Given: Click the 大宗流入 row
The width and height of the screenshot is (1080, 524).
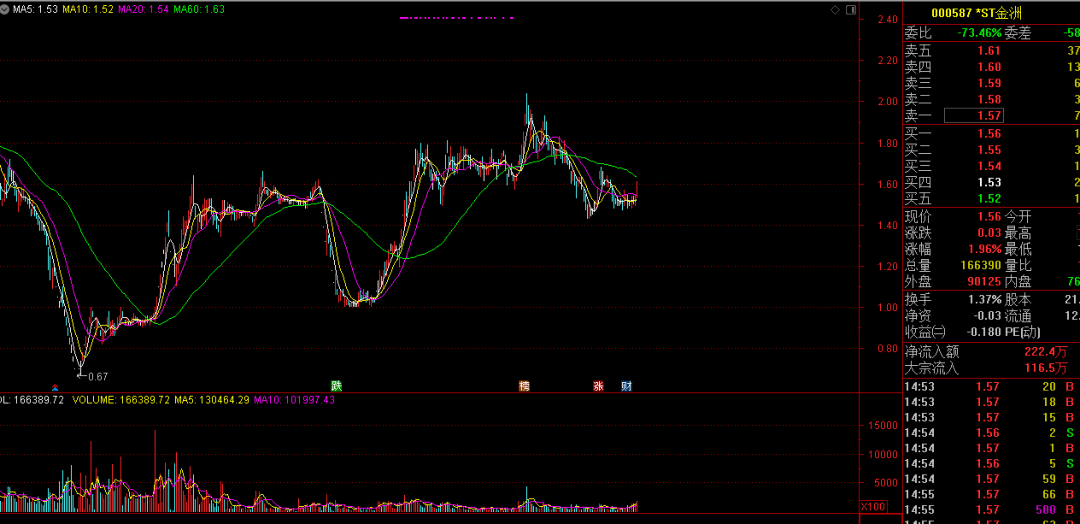Looking at the screenshot, I should coord(990,368).
